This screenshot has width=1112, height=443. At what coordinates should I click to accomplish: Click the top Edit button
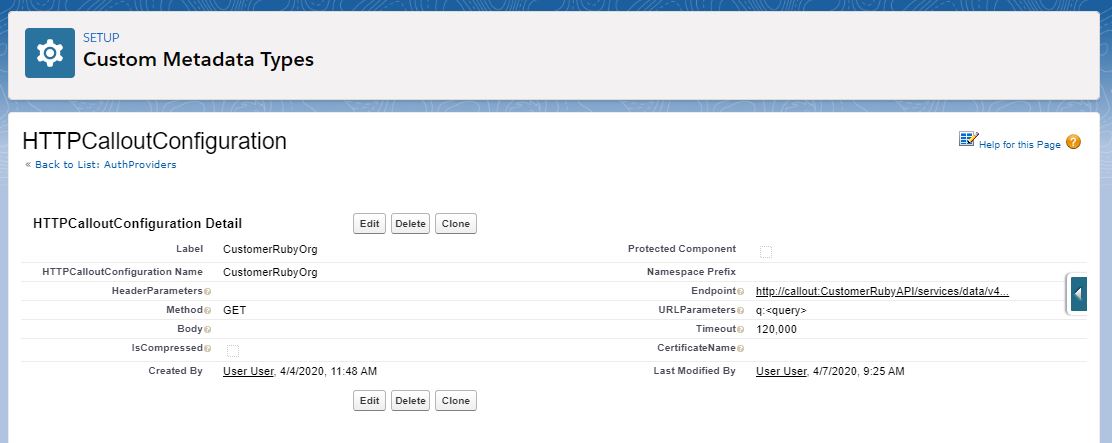click(x=369, y=223)
